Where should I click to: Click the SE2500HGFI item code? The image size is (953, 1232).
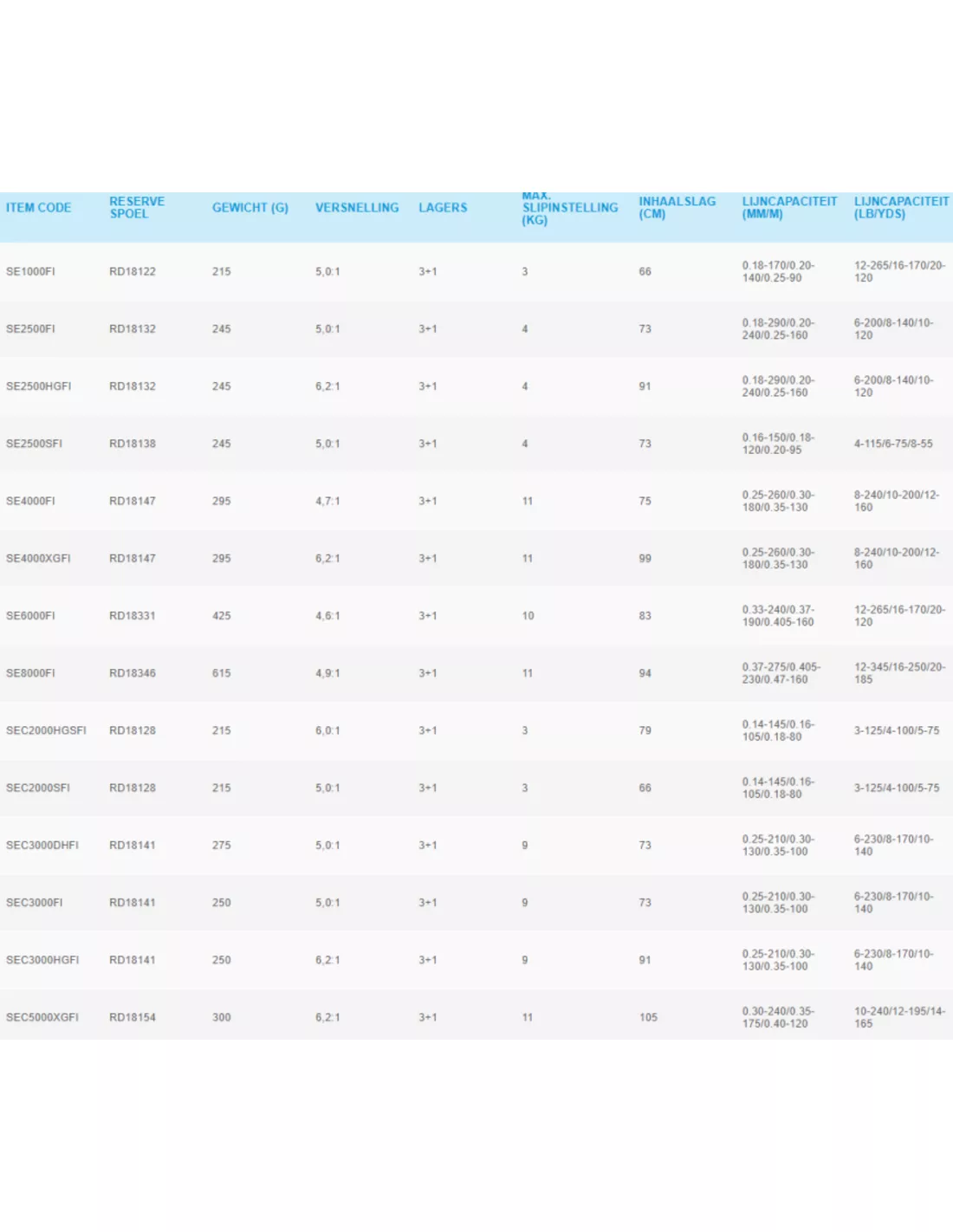pyautogui.click(x=39, y=386)
